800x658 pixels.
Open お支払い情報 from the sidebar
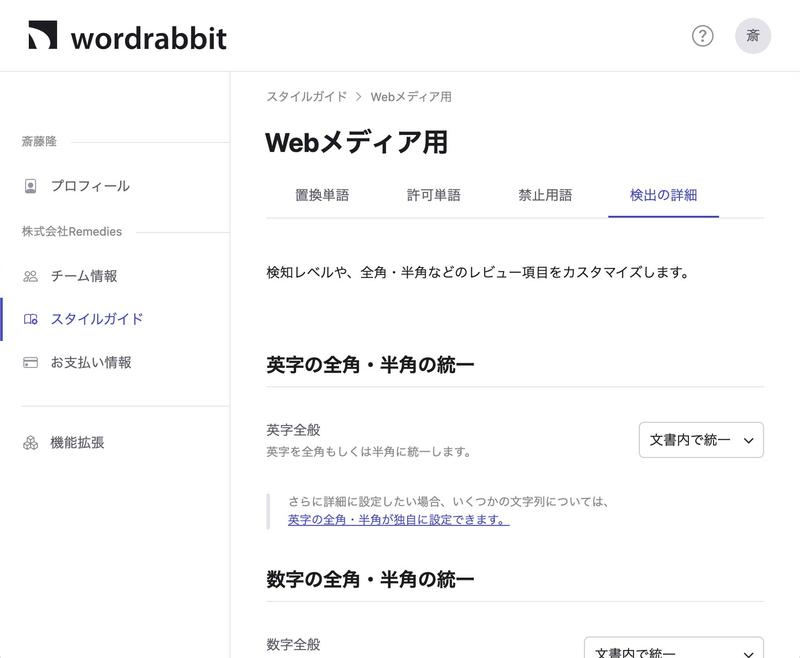(x=92, y=364)
